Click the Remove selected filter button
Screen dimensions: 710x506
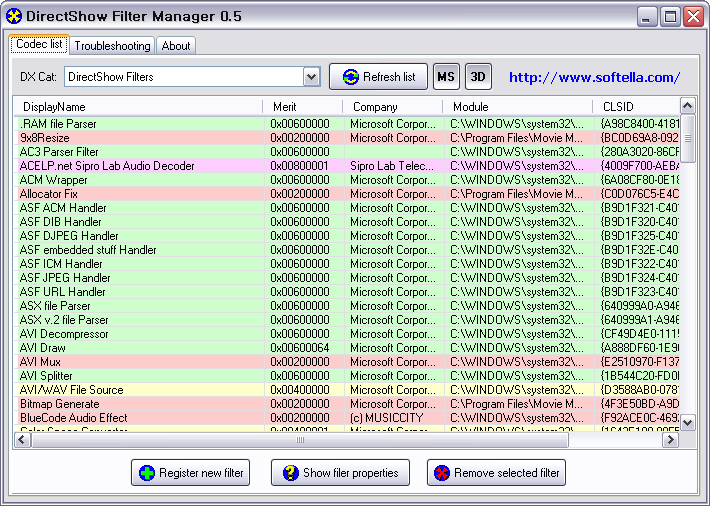496,472
